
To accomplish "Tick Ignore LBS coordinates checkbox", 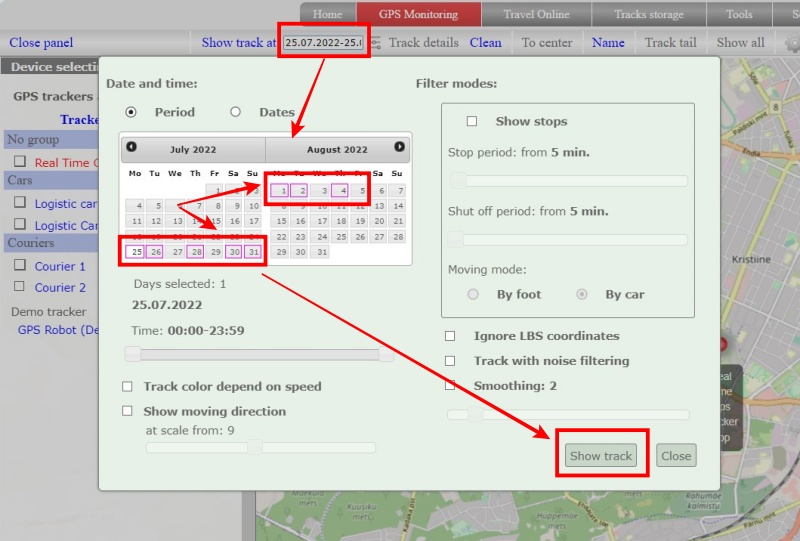I will pyautogui.click(x=450, y=336).
